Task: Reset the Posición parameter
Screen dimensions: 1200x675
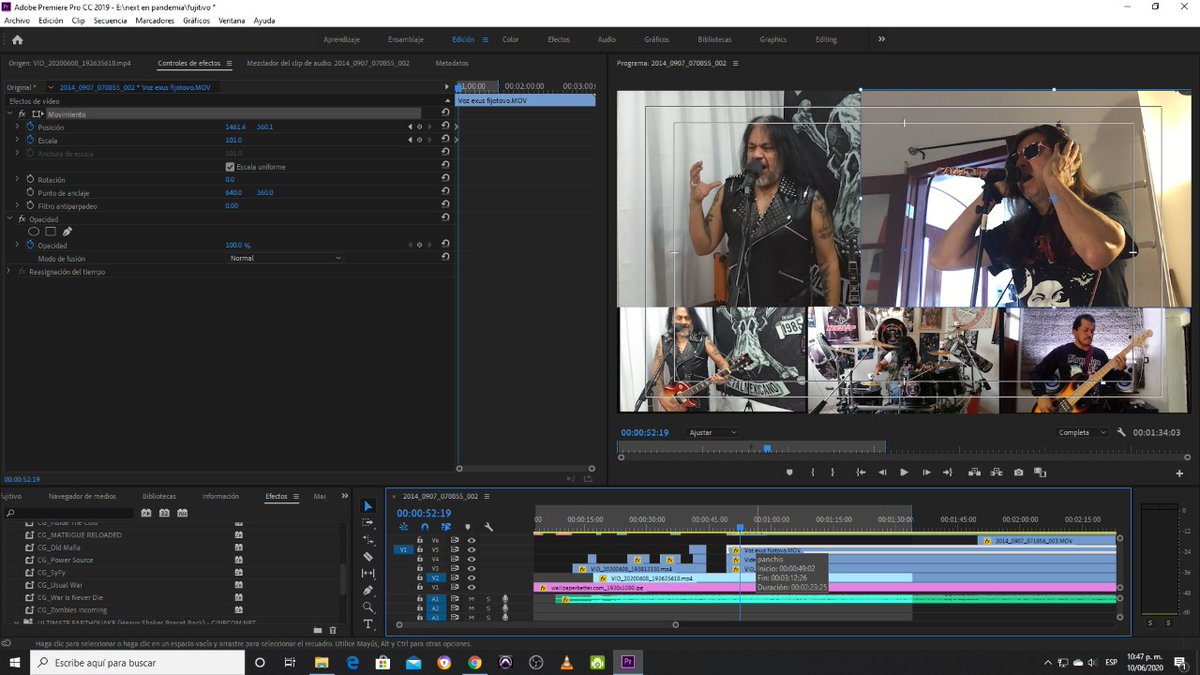Action: coord(445,127)
